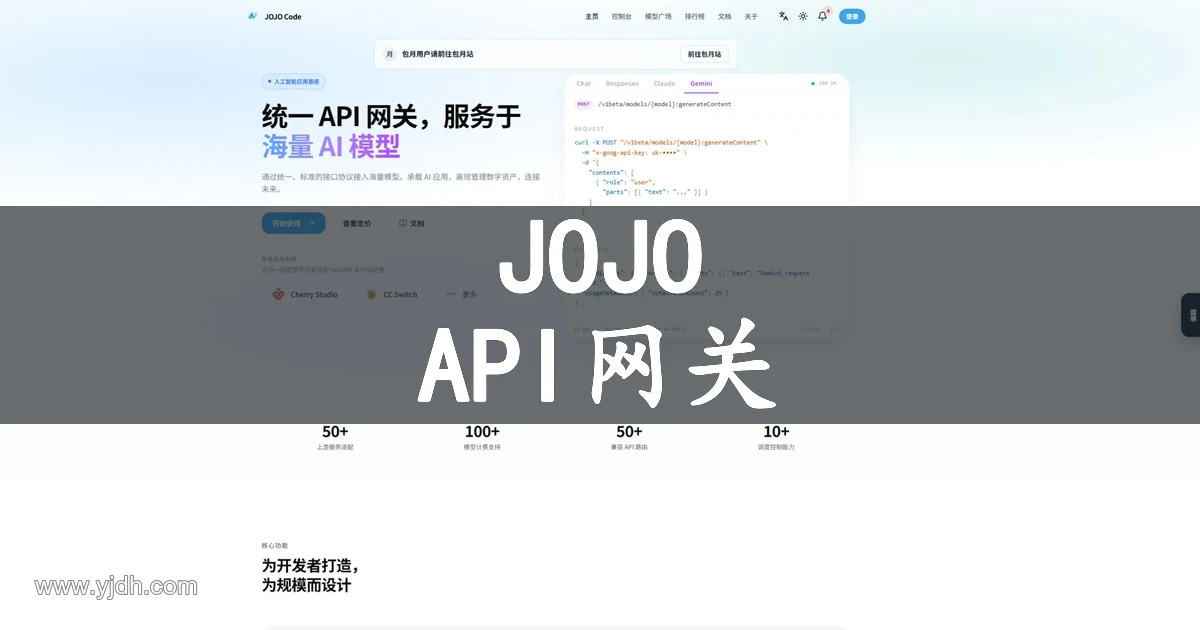Click the 更多 more clients option
Screen dimensions: 1200x630
[x=462, y=295]
